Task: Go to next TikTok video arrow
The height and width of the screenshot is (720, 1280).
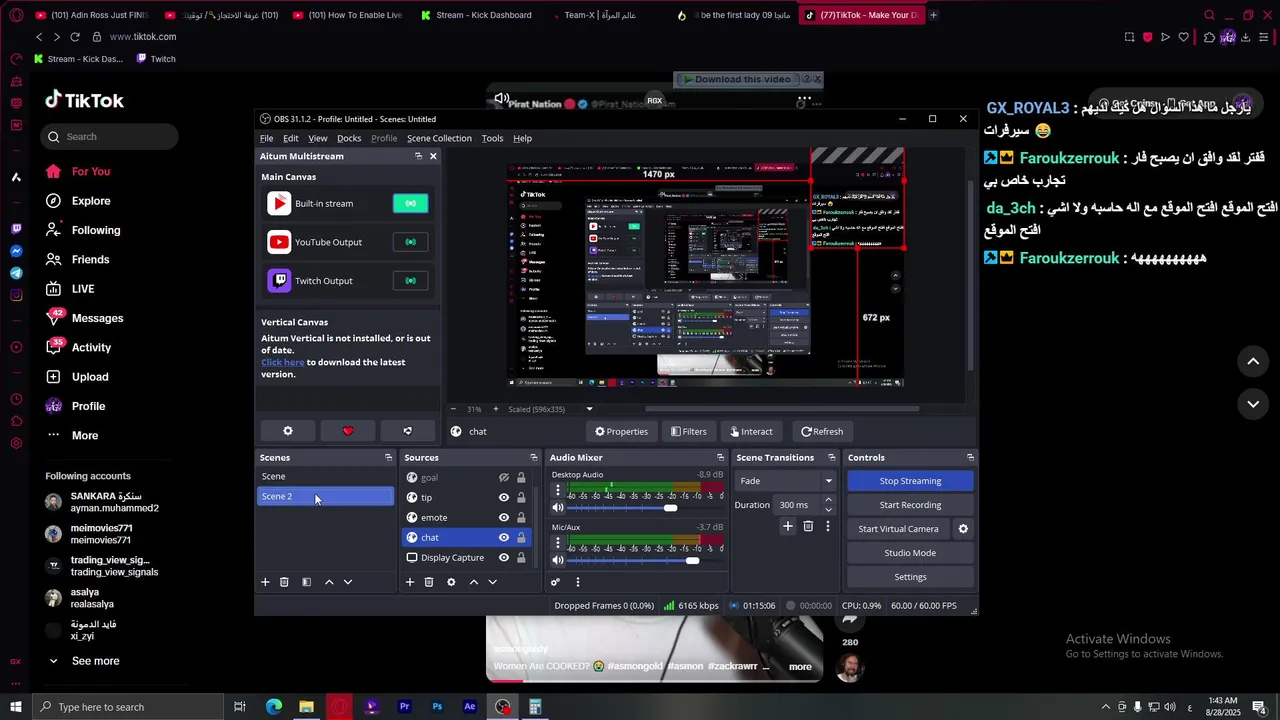Action: tap(1253, 404)
